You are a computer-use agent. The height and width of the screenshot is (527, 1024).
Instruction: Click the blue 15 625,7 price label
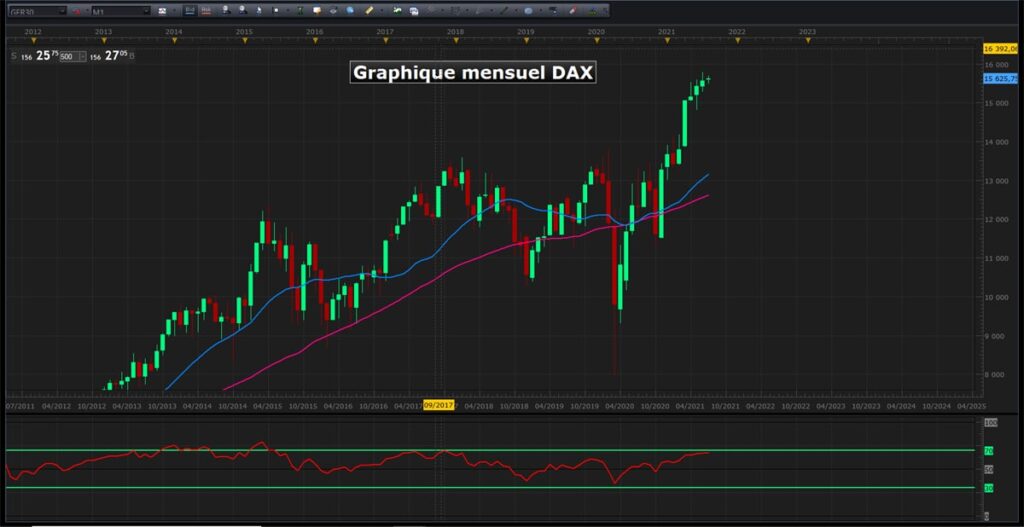[x=1000, y=78]
